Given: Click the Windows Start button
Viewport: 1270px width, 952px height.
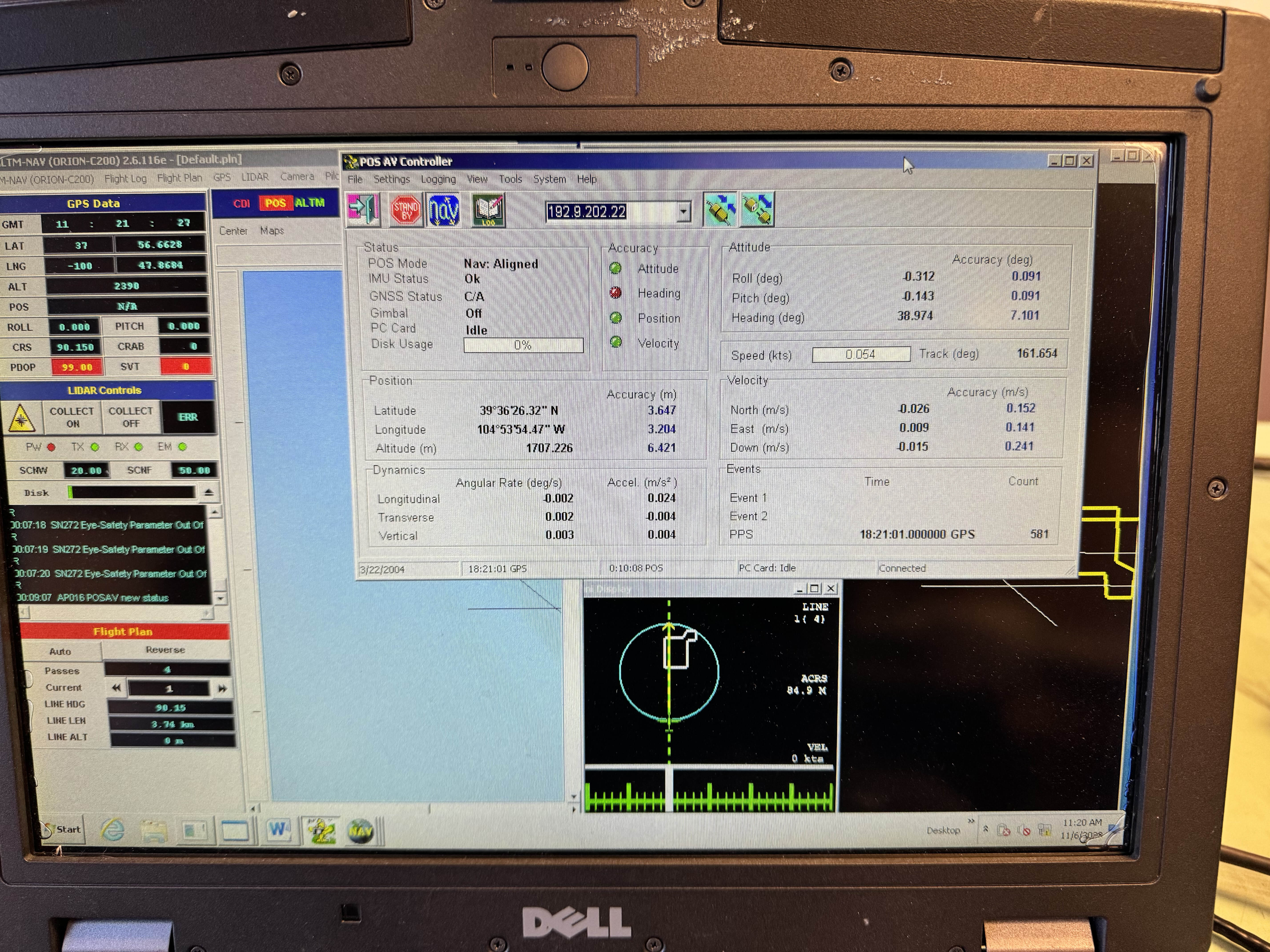Looking at the screenshot, I should click(62, 829).
